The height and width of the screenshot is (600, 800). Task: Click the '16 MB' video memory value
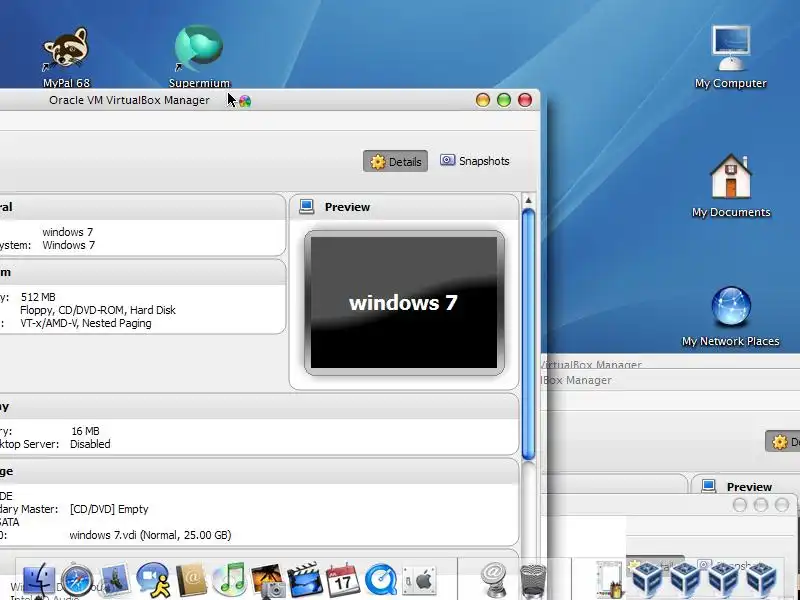[x=85, y=431]
